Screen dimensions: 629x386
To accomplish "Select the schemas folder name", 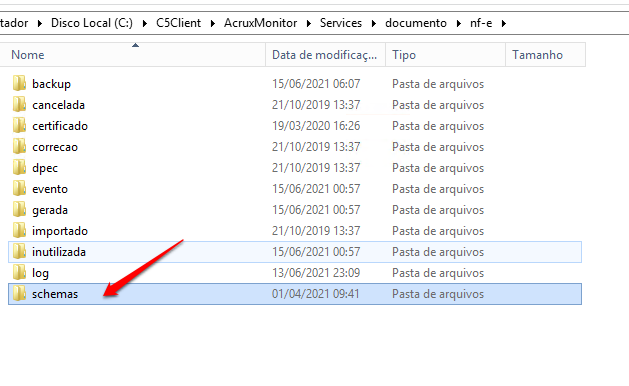I will [55, 294].
